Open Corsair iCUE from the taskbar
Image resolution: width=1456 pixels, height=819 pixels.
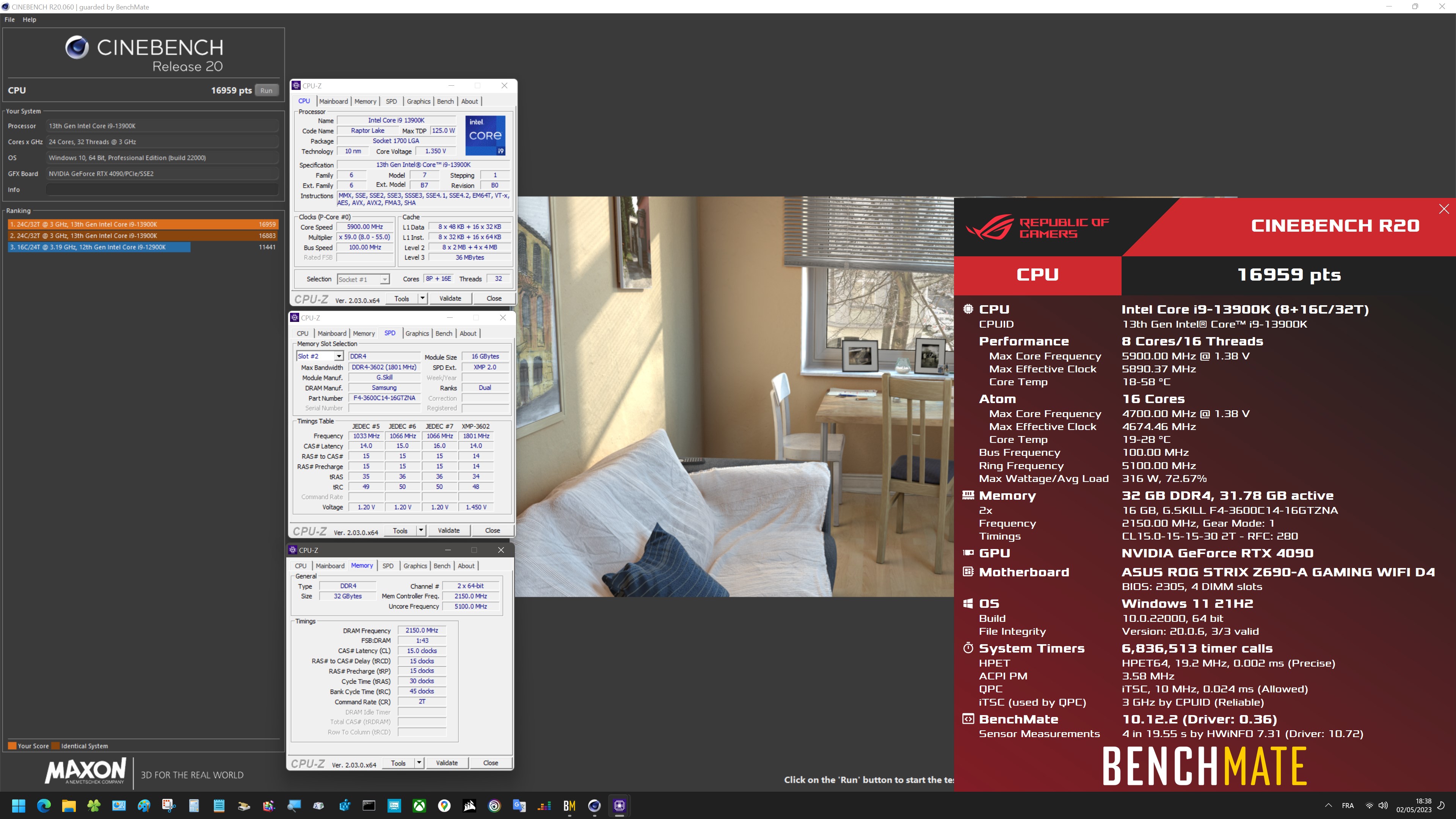click(469, 805)
